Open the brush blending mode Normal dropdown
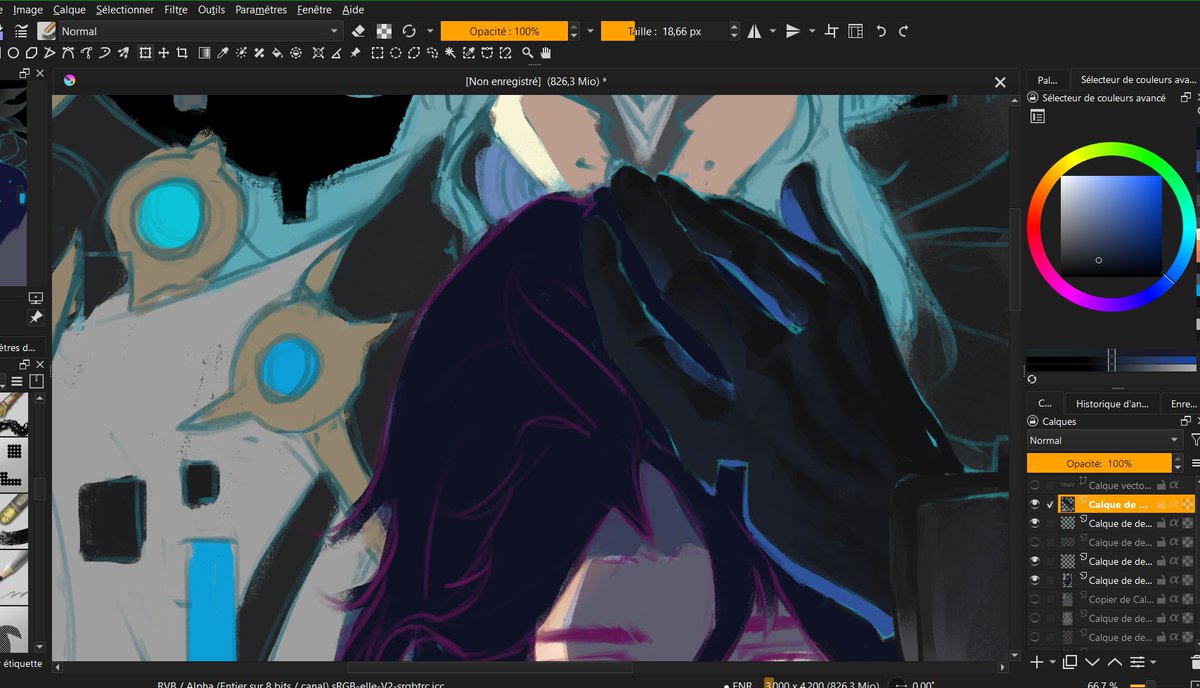Image resolution: width=1200 pixels, height=688 pixels. [201, 31]
